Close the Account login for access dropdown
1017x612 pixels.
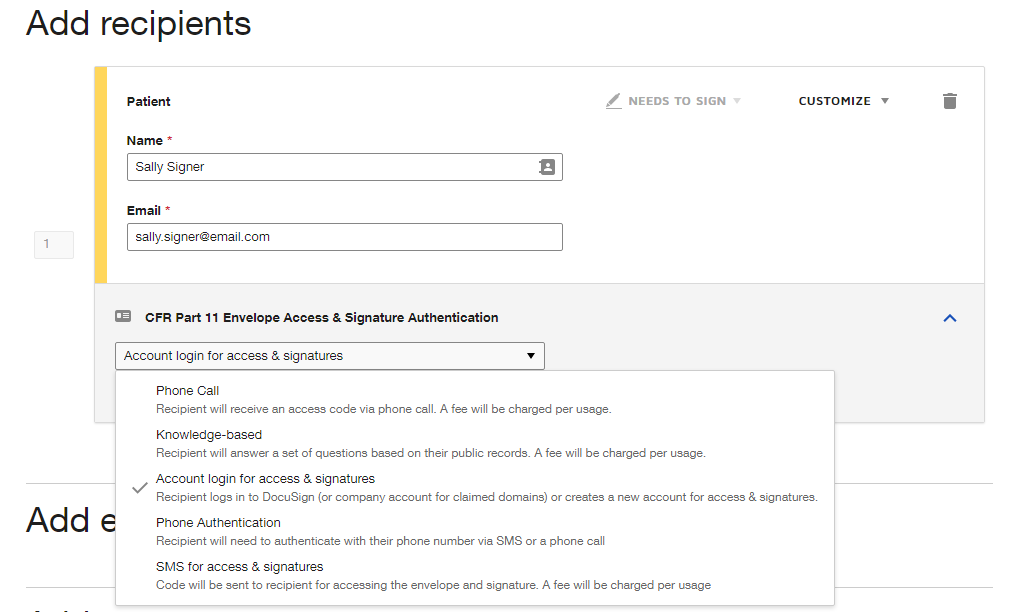click(x=329, y=356)
